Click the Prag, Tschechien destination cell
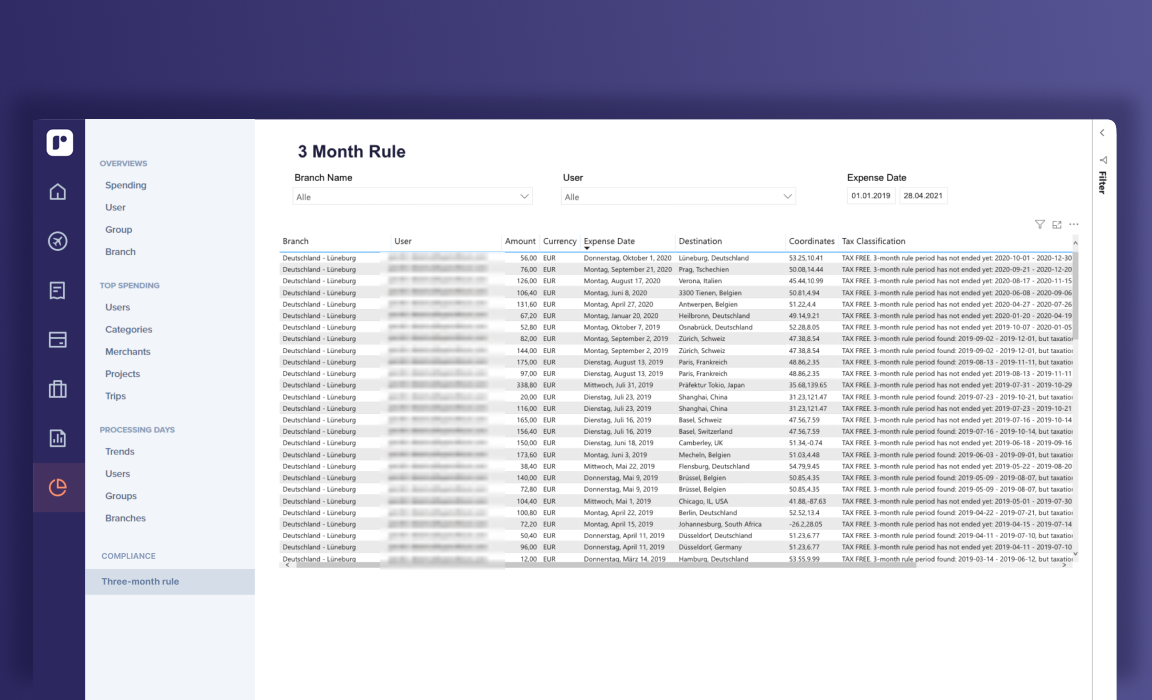 pyautogui.click(x=703, y=270)
